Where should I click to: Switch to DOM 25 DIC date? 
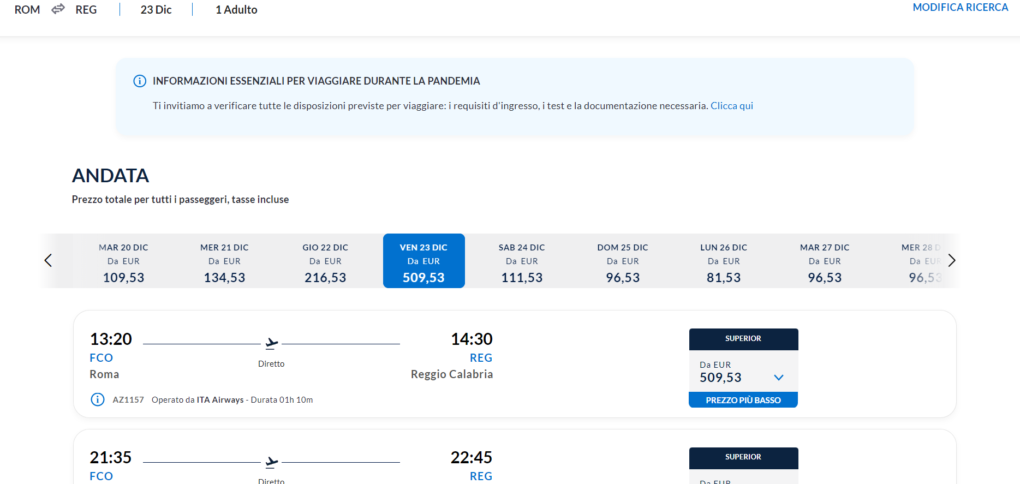(x=622, y=262)
